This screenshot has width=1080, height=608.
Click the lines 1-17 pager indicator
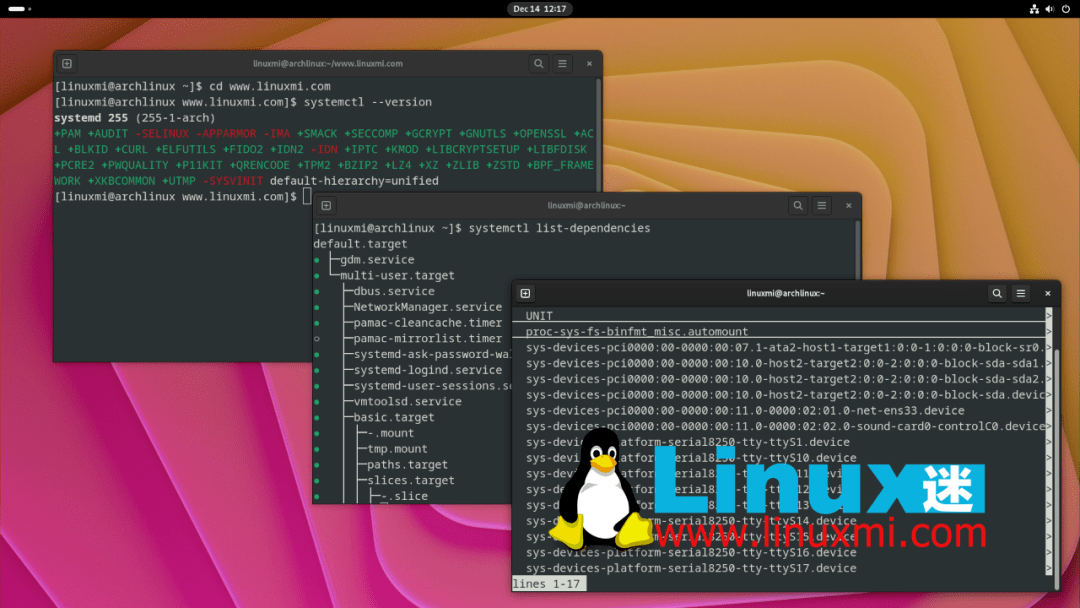pos(548,583)
